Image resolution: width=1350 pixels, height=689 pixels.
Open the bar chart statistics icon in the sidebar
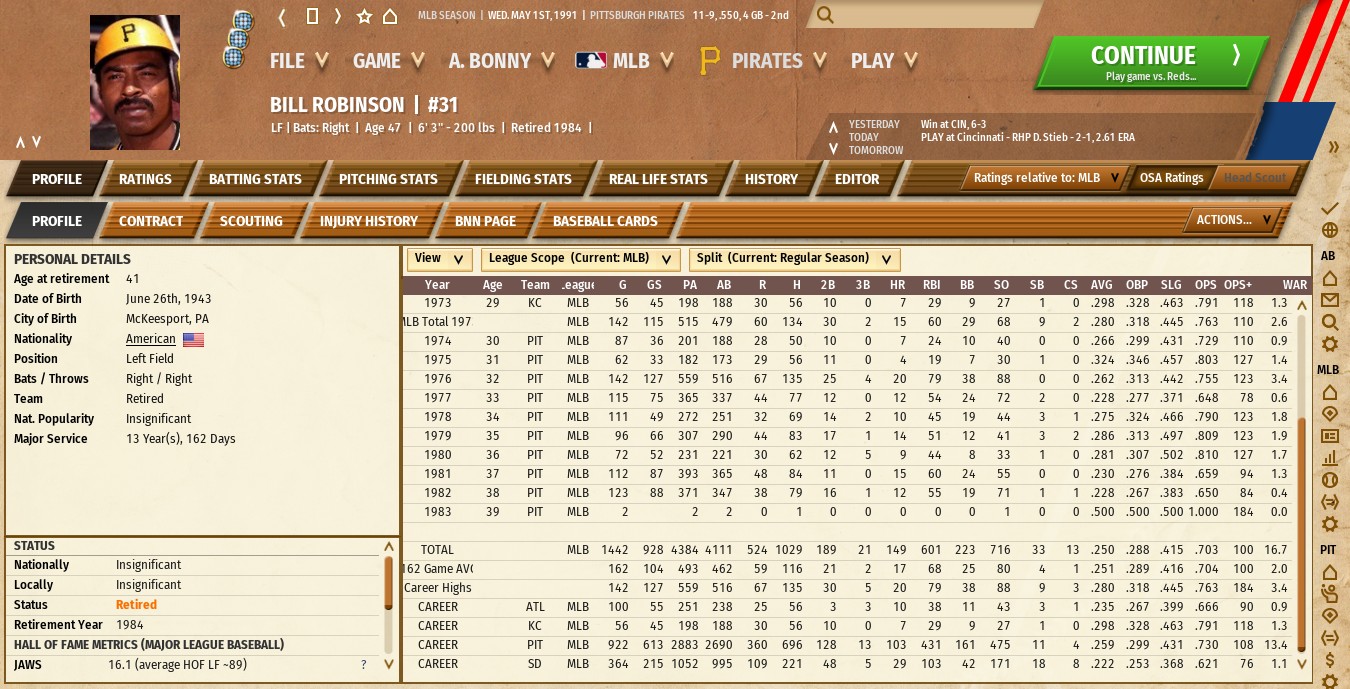coord(1329,458)
